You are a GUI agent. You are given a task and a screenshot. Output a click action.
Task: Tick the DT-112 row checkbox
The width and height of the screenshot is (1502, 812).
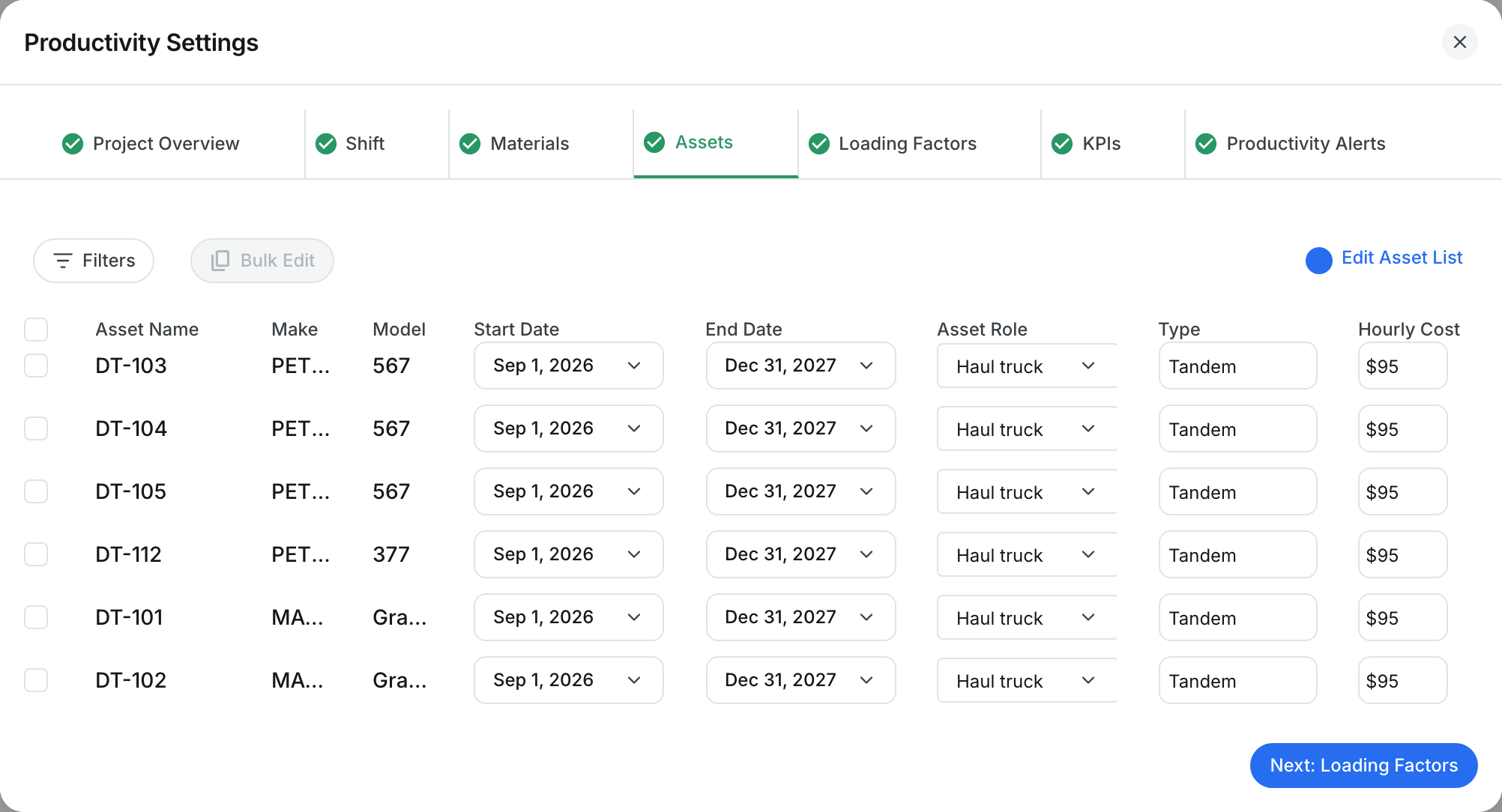[x=36, y=554]
